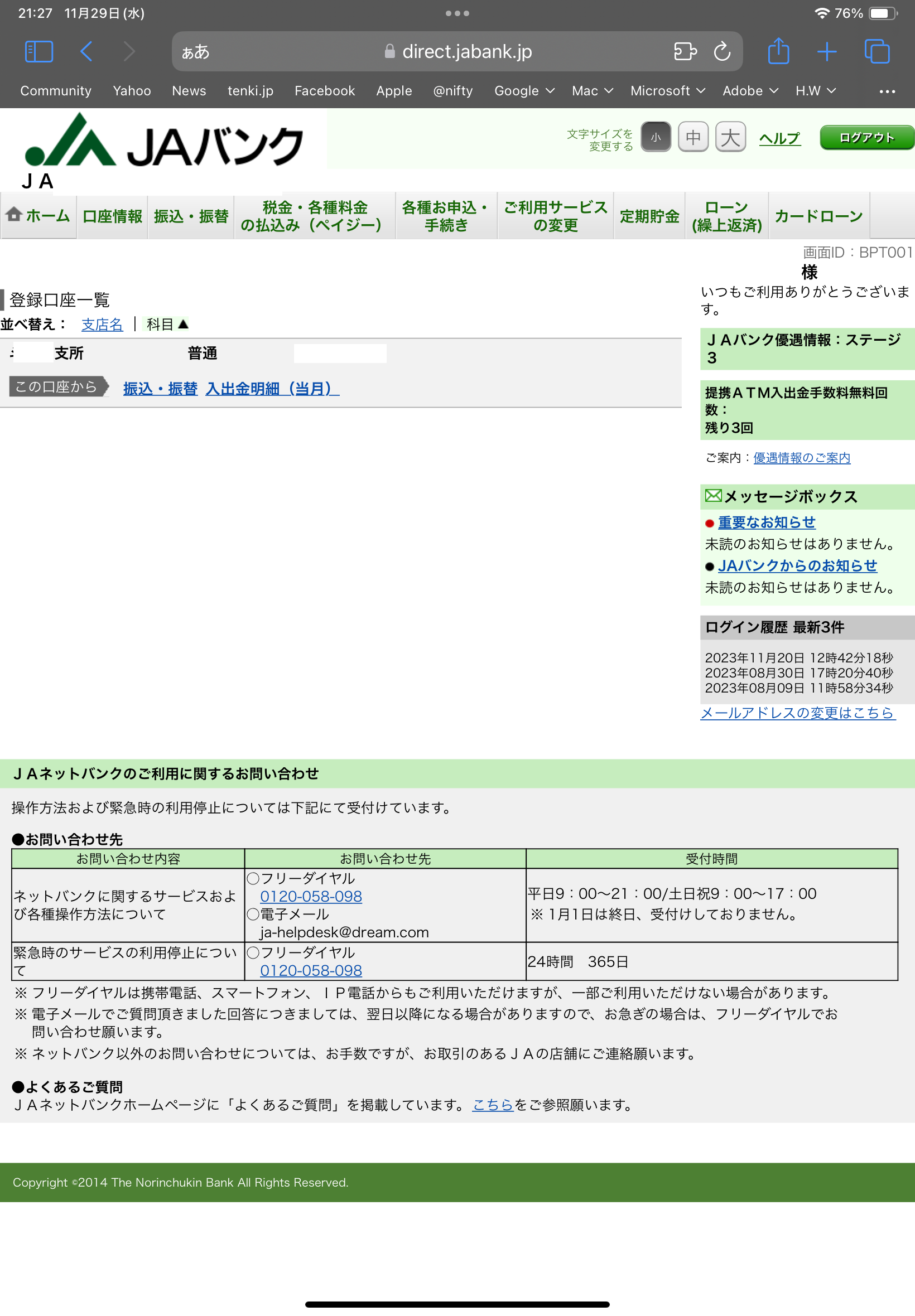The height and width of the screenshot is (1316, 915).
Task: Open 優遇情報のご案内 link
Action: click(802, 457)
